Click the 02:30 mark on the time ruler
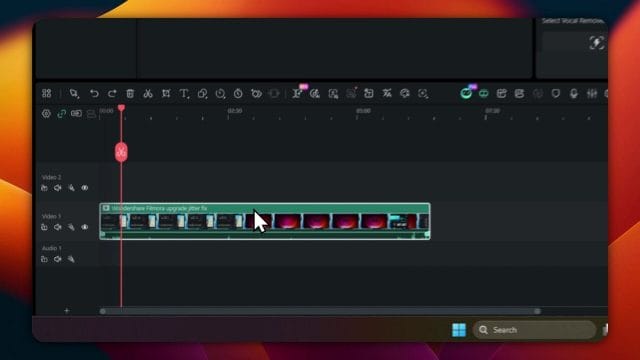Screen dimensions: 640x360 pos(235,111)
